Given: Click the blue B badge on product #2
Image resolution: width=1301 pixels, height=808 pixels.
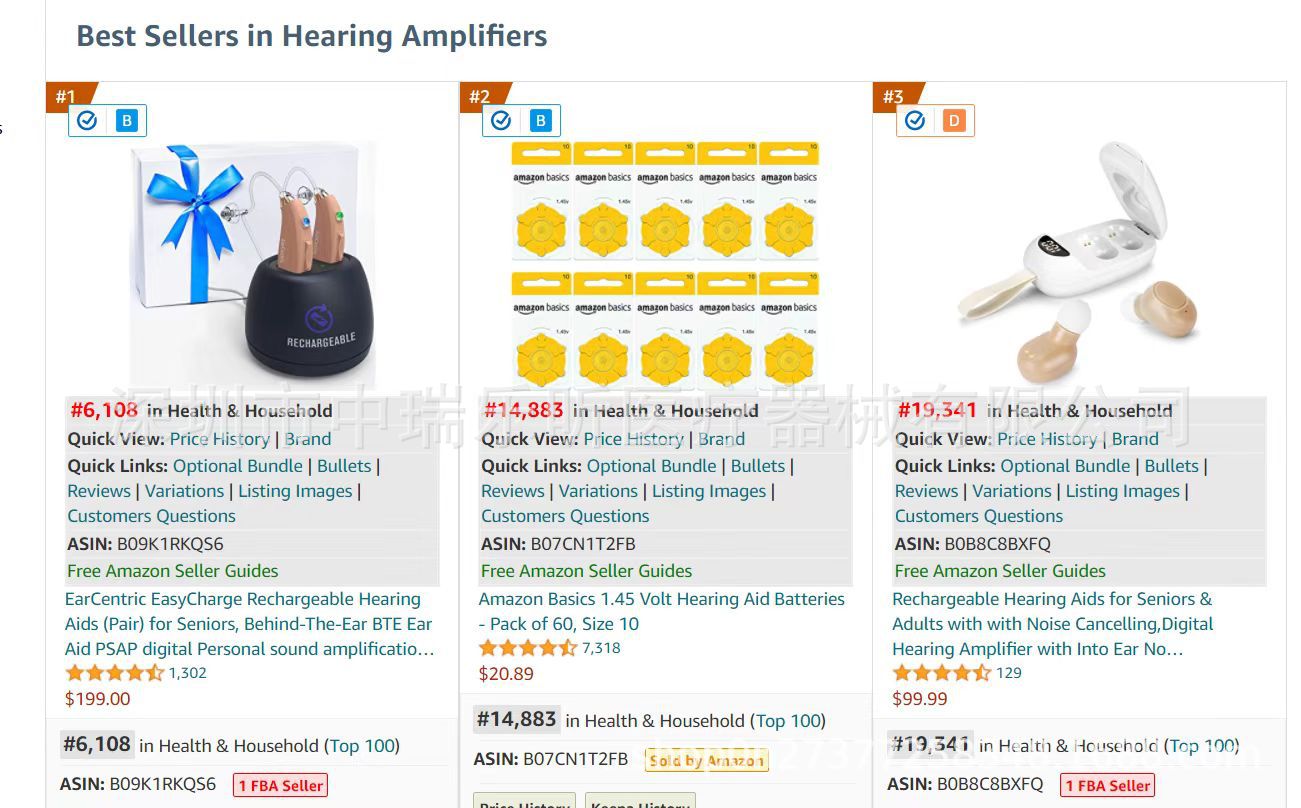Looking at the screenshot, I should coord(540,121).
